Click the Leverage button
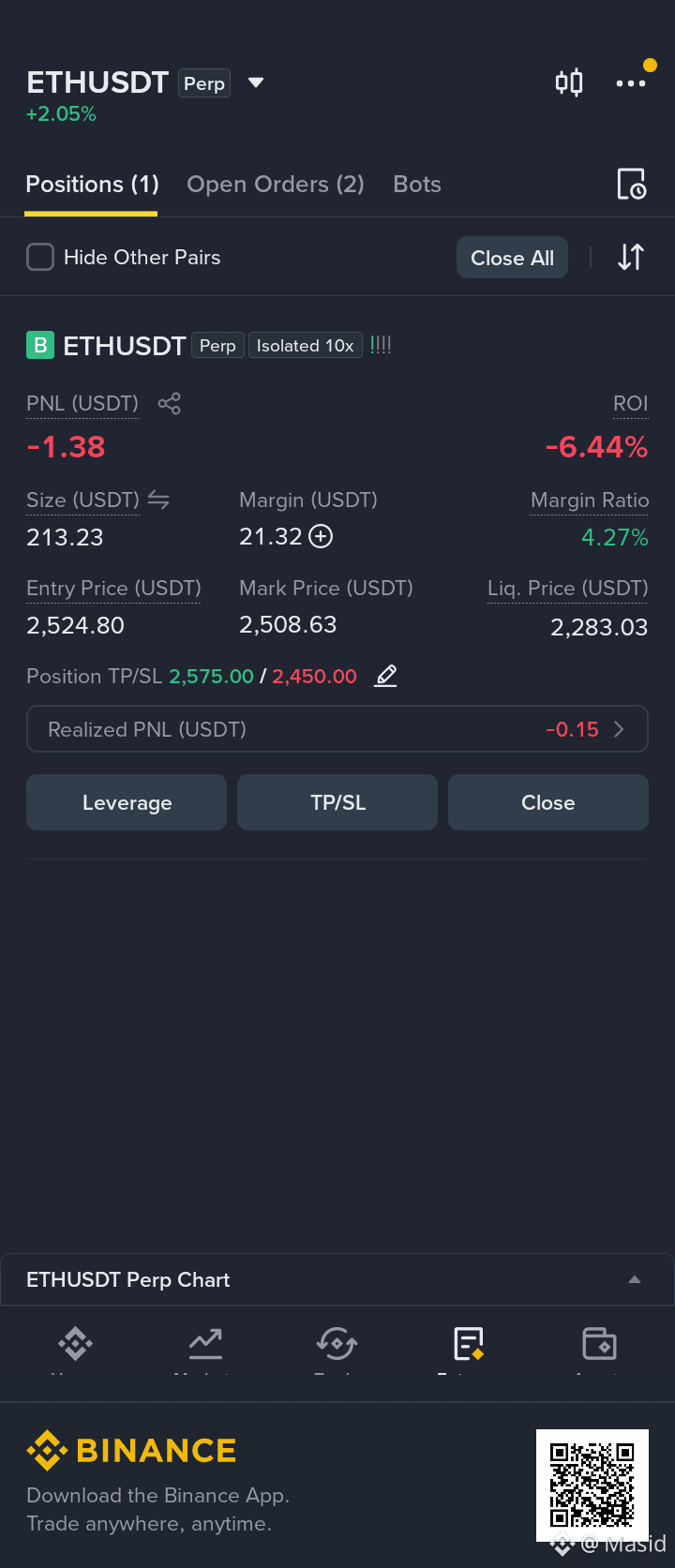The width and height of the screenshot is (675, 1568). click(x=127, y=802)
